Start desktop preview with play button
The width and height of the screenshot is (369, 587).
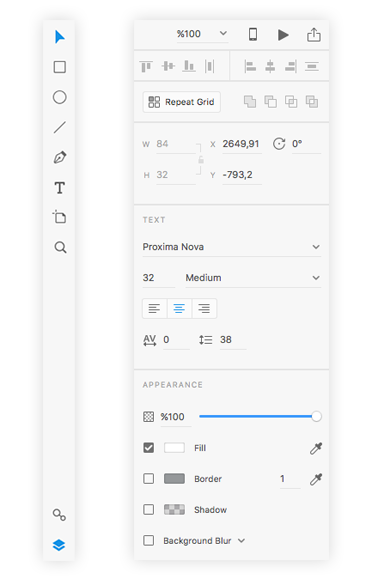click(283, 35)
